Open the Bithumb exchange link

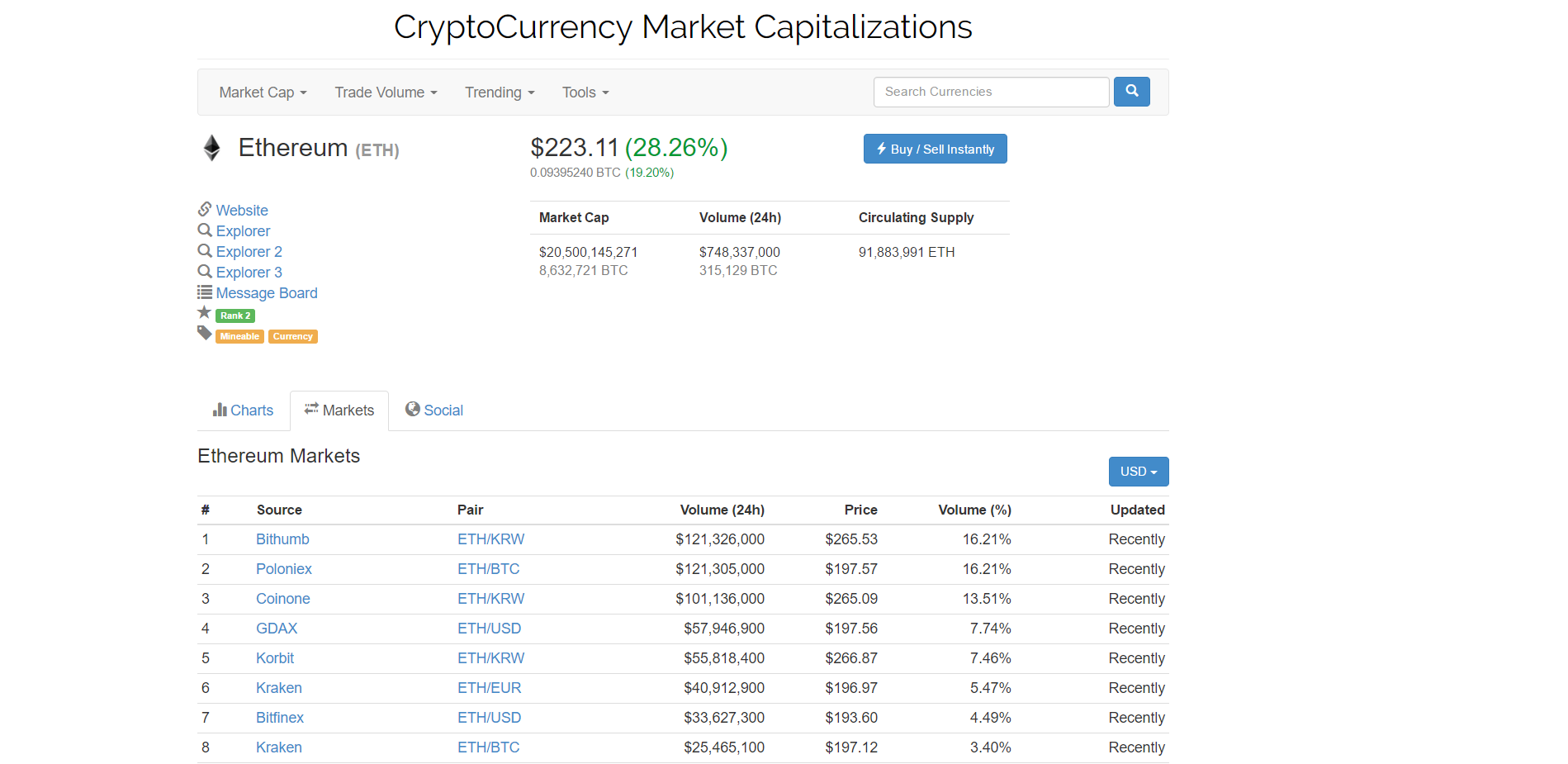pos(282,539)
